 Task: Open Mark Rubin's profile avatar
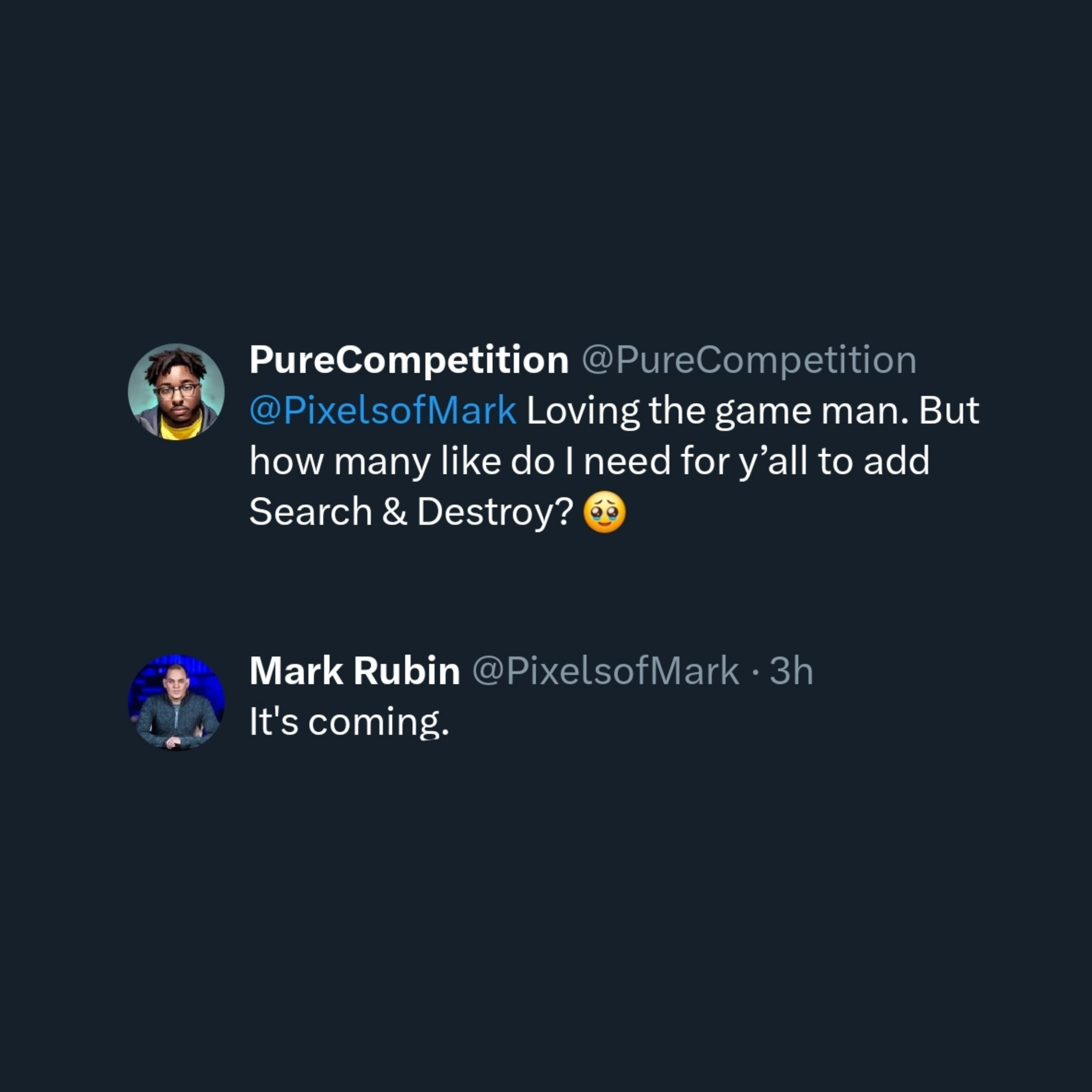176,702
